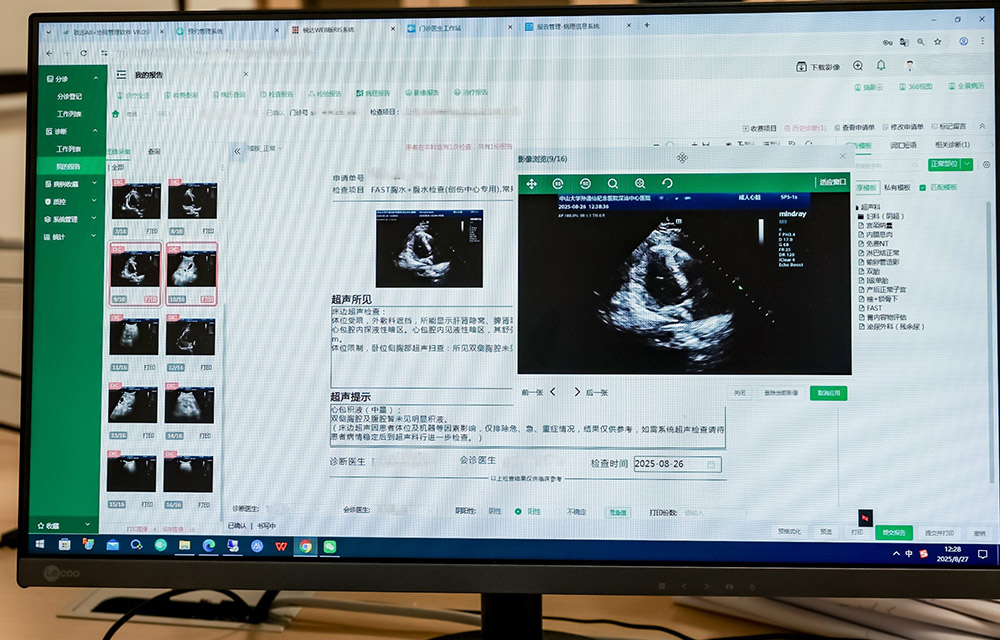Select the 阳性 radio button

coord(519,511)
